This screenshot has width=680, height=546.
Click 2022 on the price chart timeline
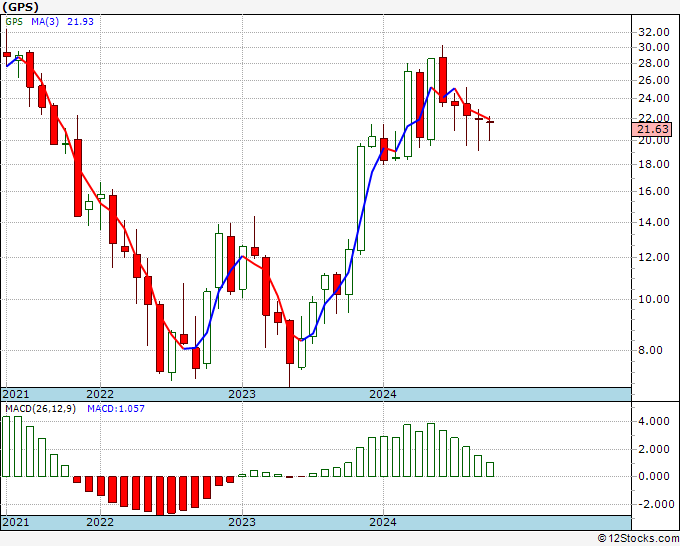[x=100, y=394]
